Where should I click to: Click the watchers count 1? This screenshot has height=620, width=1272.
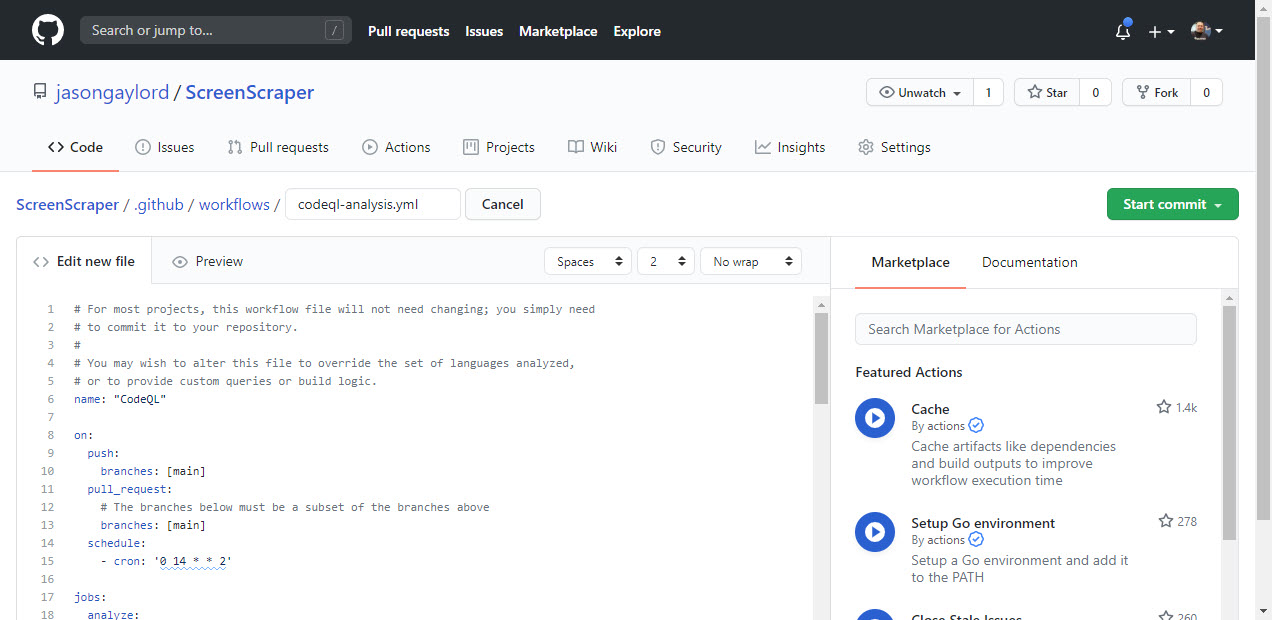[988, 93]
